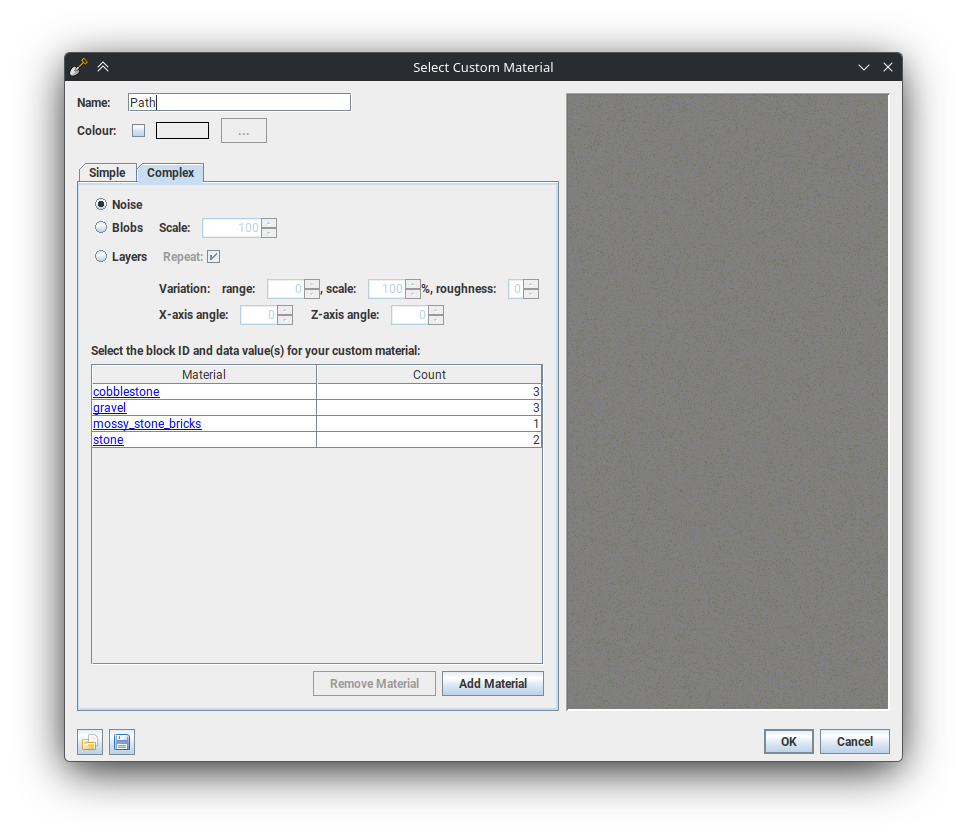Image resolution: width=967 pixels, height=838 pixels.
Task: Open the Complex tab
Action: click(x=170, y=173)
